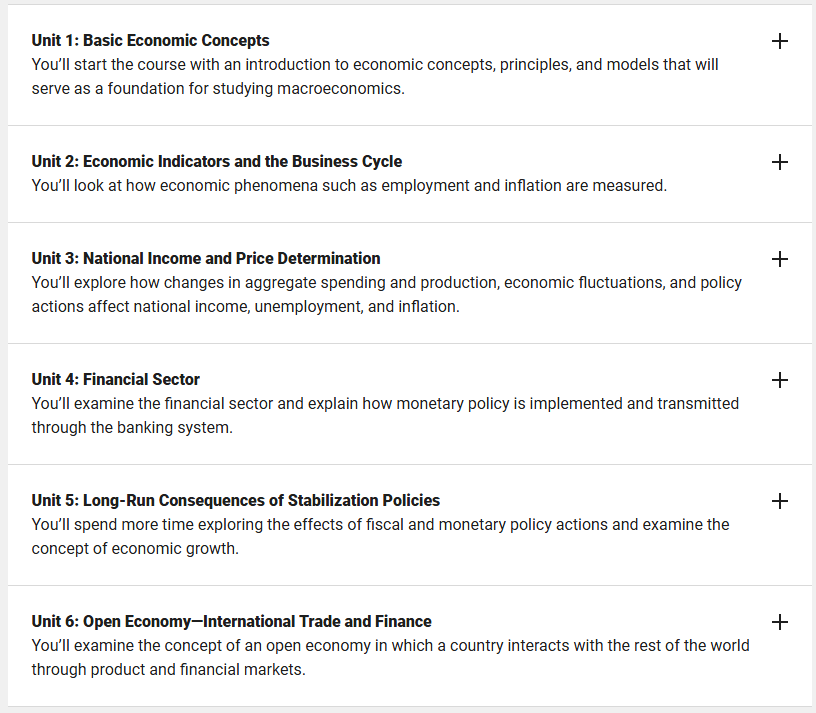This screenshot has width=816, height=713.
Task: Click the text 'through the banking system'
Action: click(132, 428)
